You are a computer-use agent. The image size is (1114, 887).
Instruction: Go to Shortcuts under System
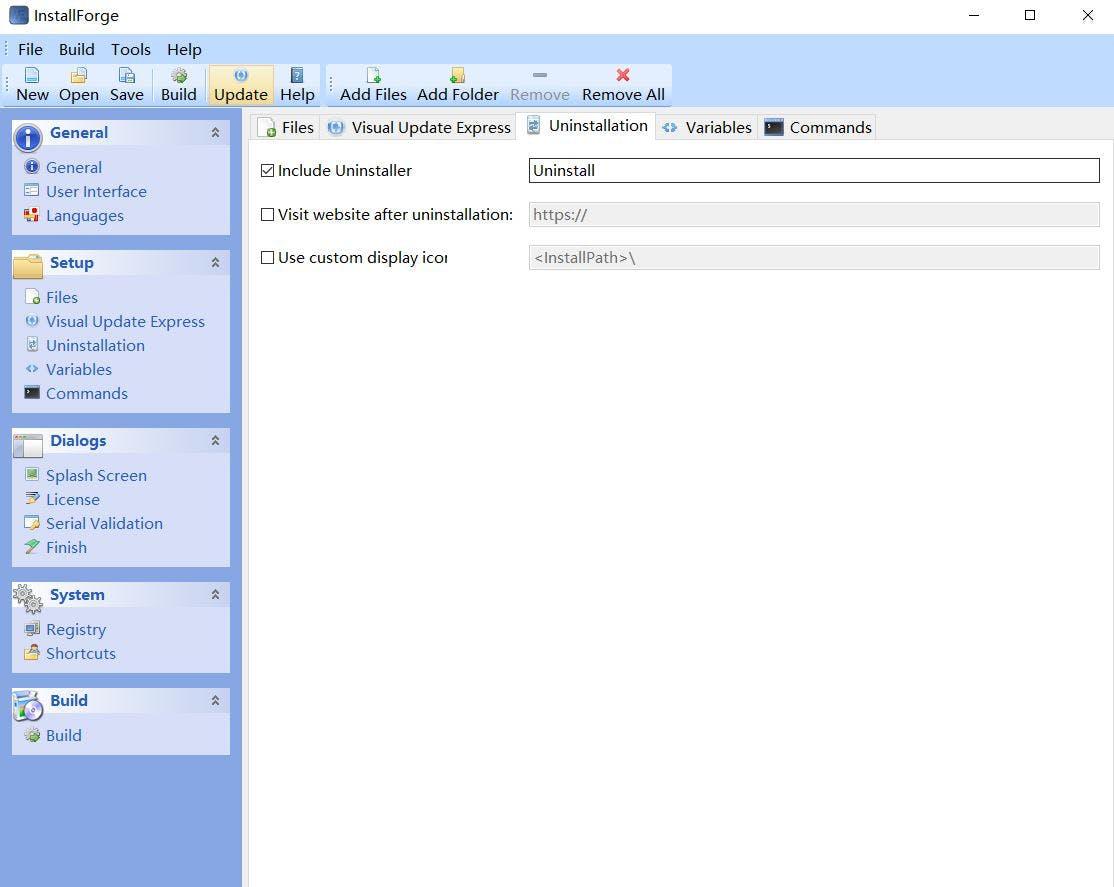80,653
